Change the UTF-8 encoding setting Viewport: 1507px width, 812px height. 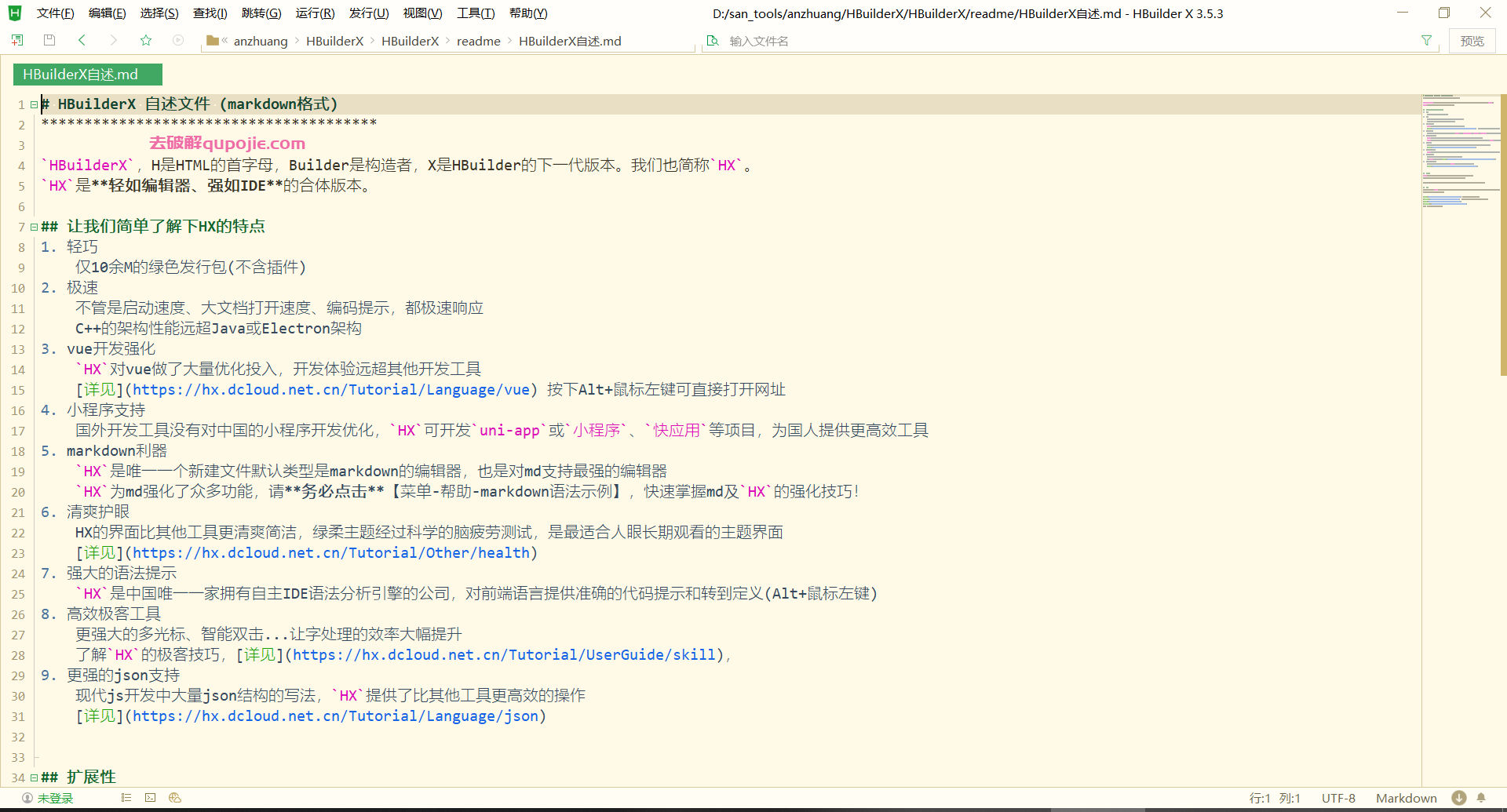1338,799
